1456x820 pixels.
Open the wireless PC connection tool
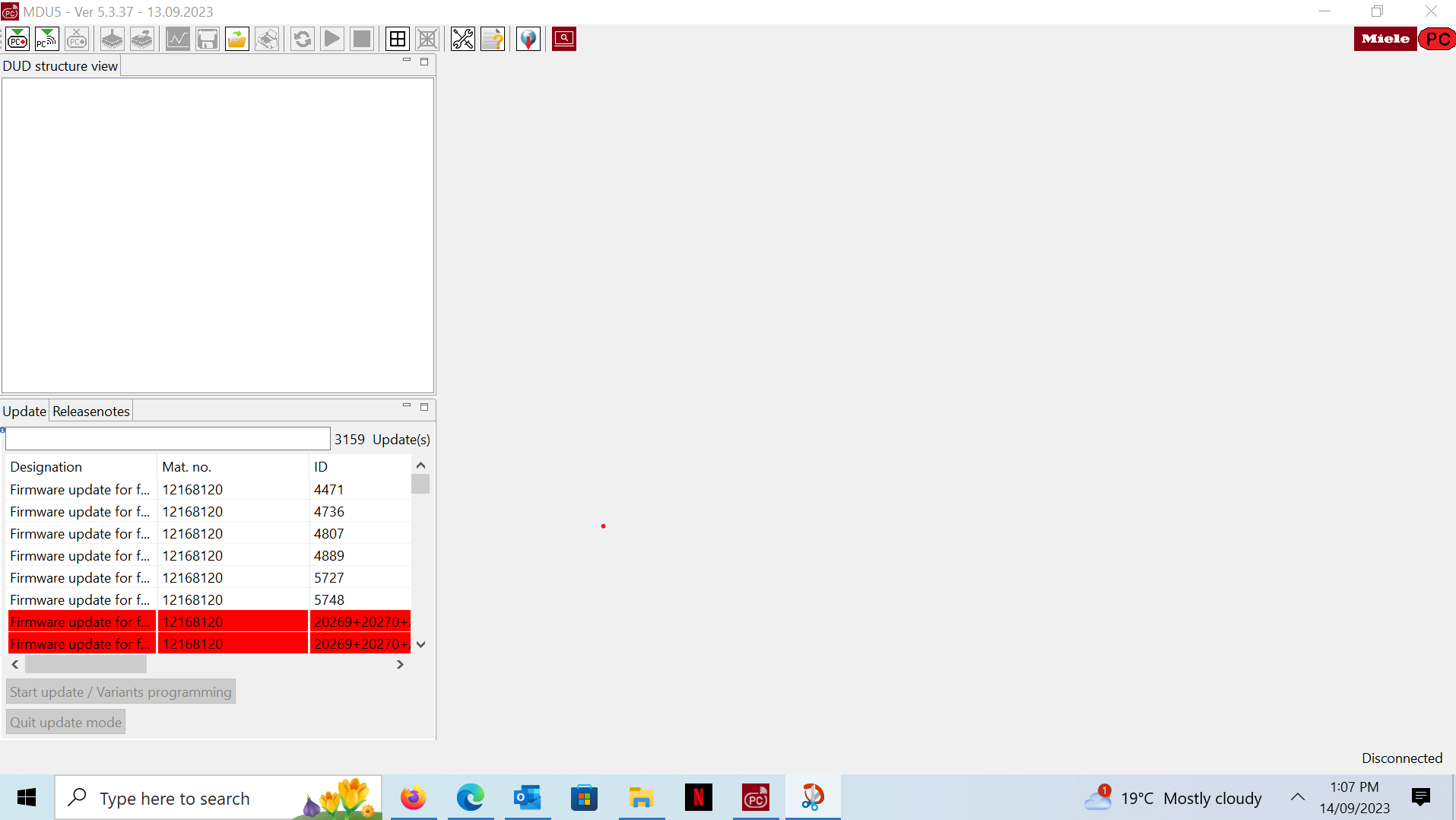coord(46,39)
